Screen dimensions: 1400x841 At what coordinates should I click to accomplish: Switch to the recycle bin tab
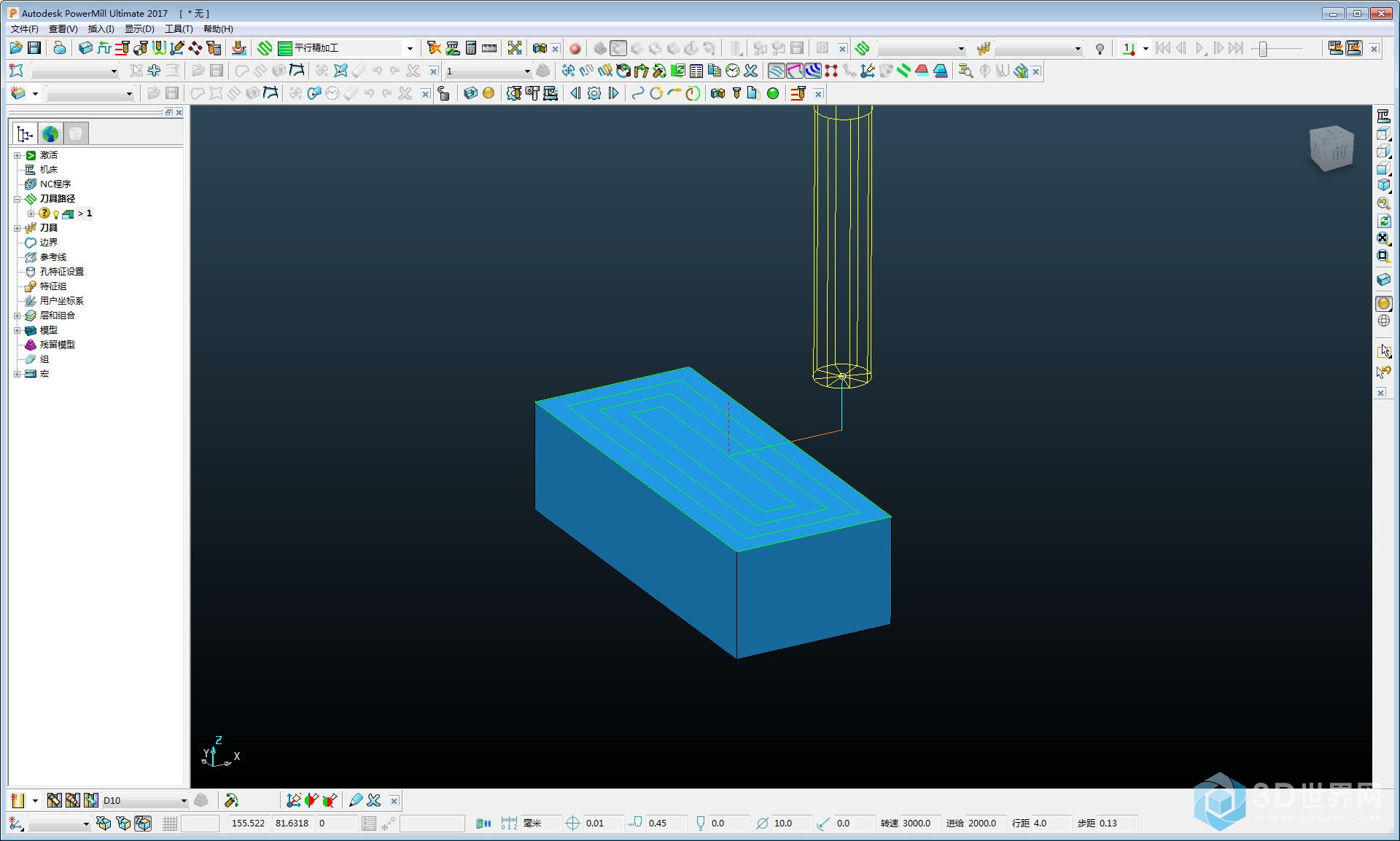pyautogui.click(x=76, y=134)
